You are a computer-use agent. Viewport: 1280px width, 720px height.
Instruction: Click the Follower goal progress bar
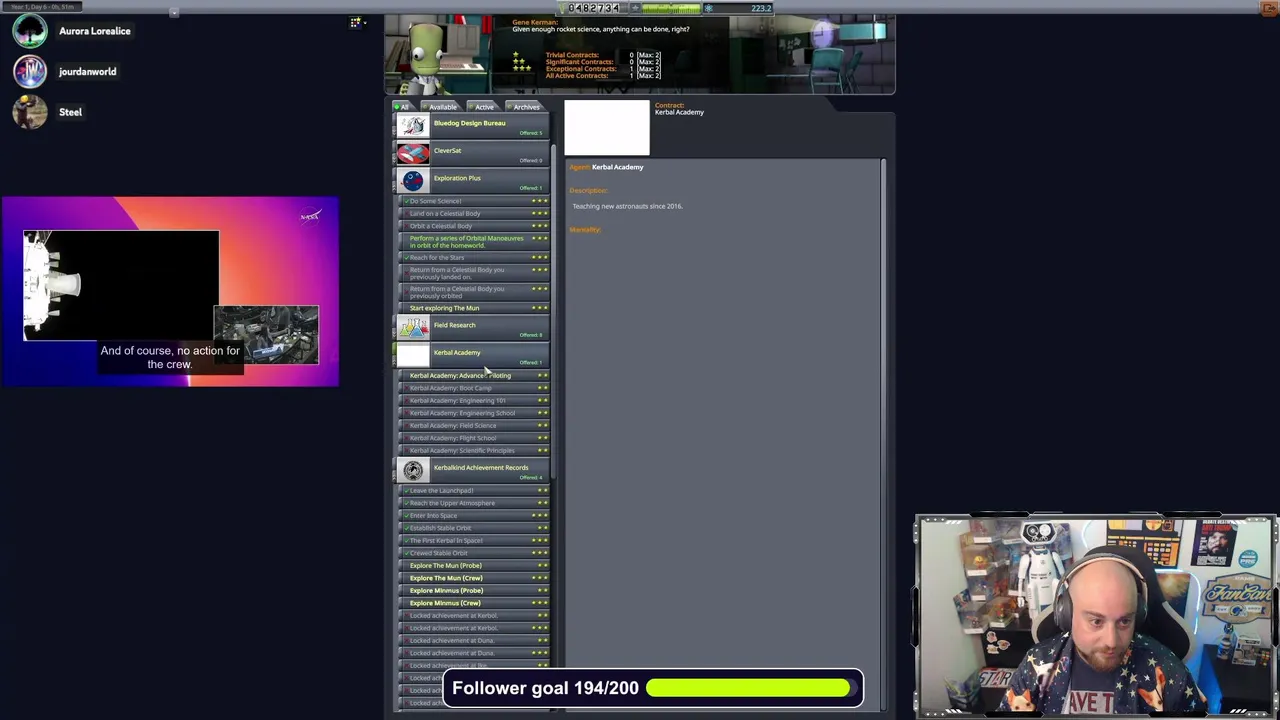point(749,688)
